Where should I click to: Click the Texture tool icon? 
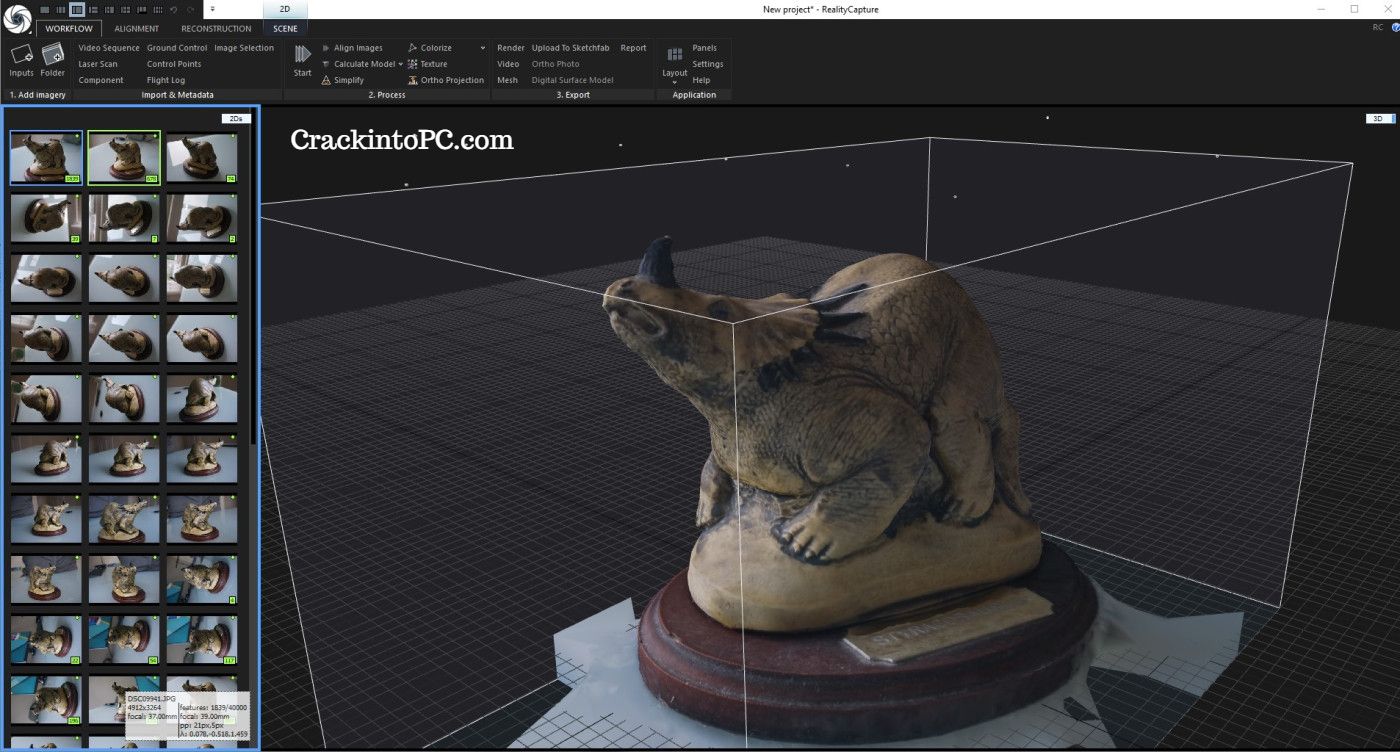[412, 64]
